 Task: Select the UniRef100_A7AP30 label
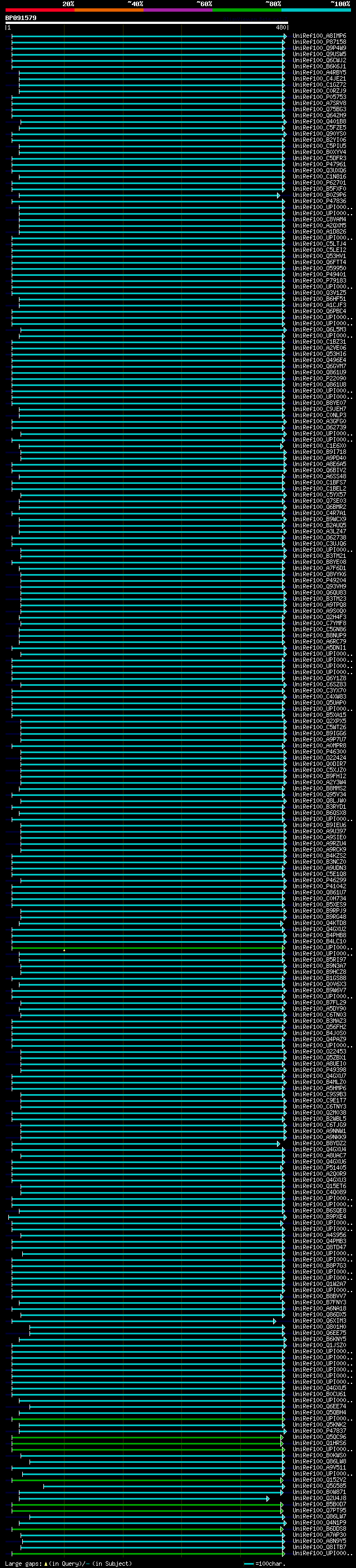pos(319,1535)
